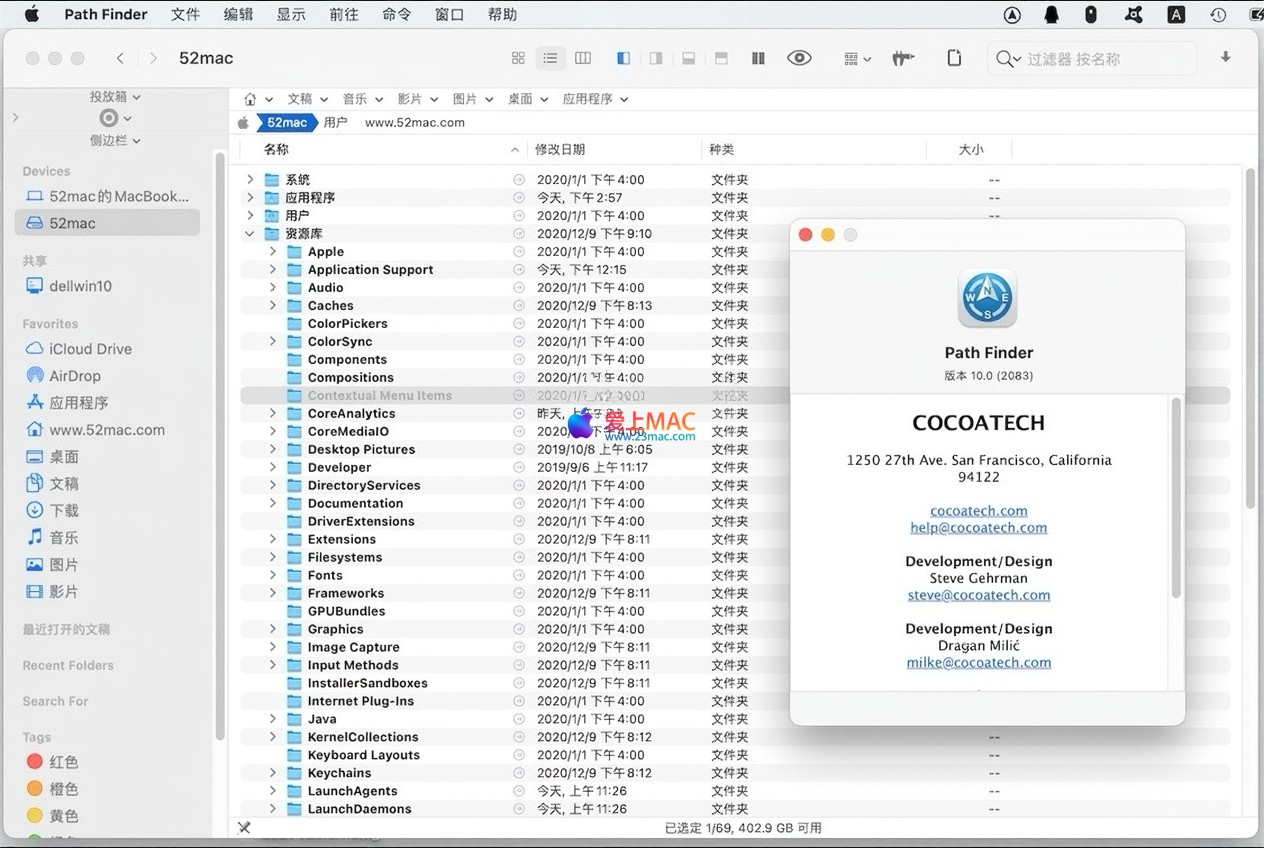The height and width of the screenshot is (848, 1264).
Task: Open the 编辑 menu
Action: 238,14
